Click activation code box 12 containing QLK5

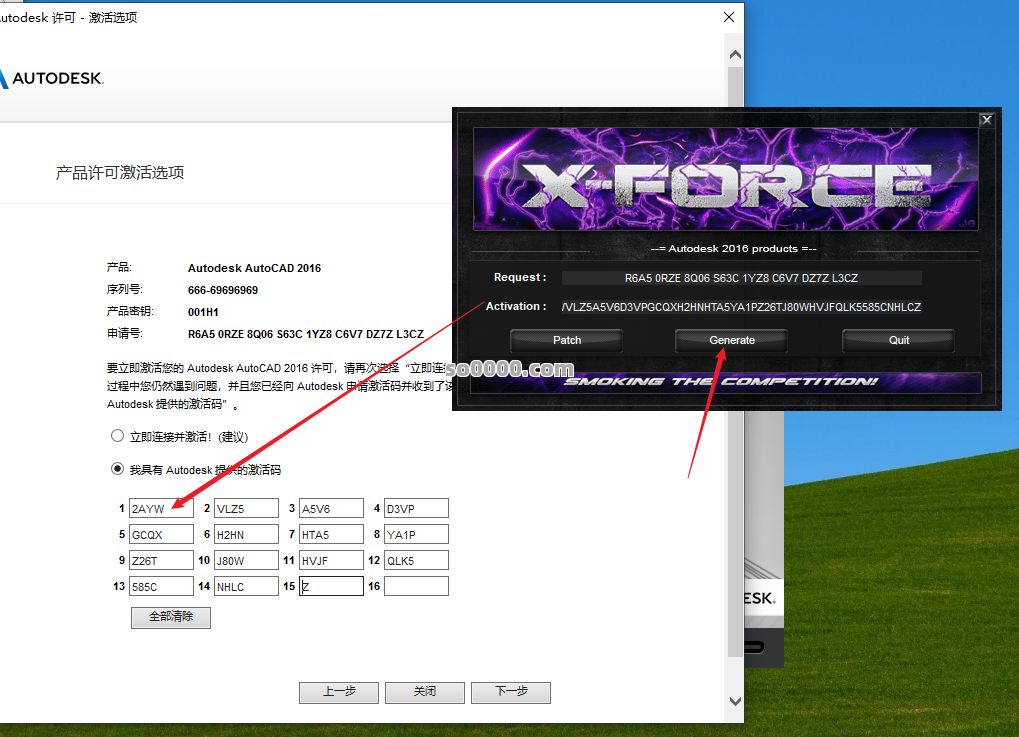point(416,561)
